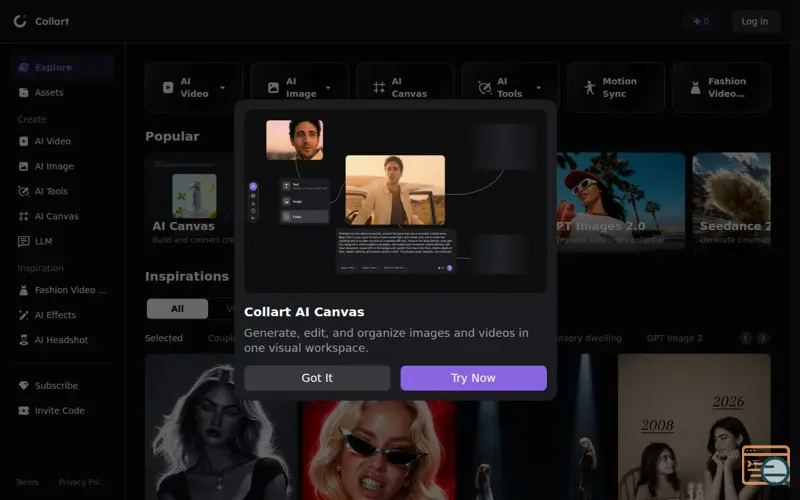Viewport: 800px width, 500px height.
Task: Click the AI Video card play icon
Action: pos(168,88)
